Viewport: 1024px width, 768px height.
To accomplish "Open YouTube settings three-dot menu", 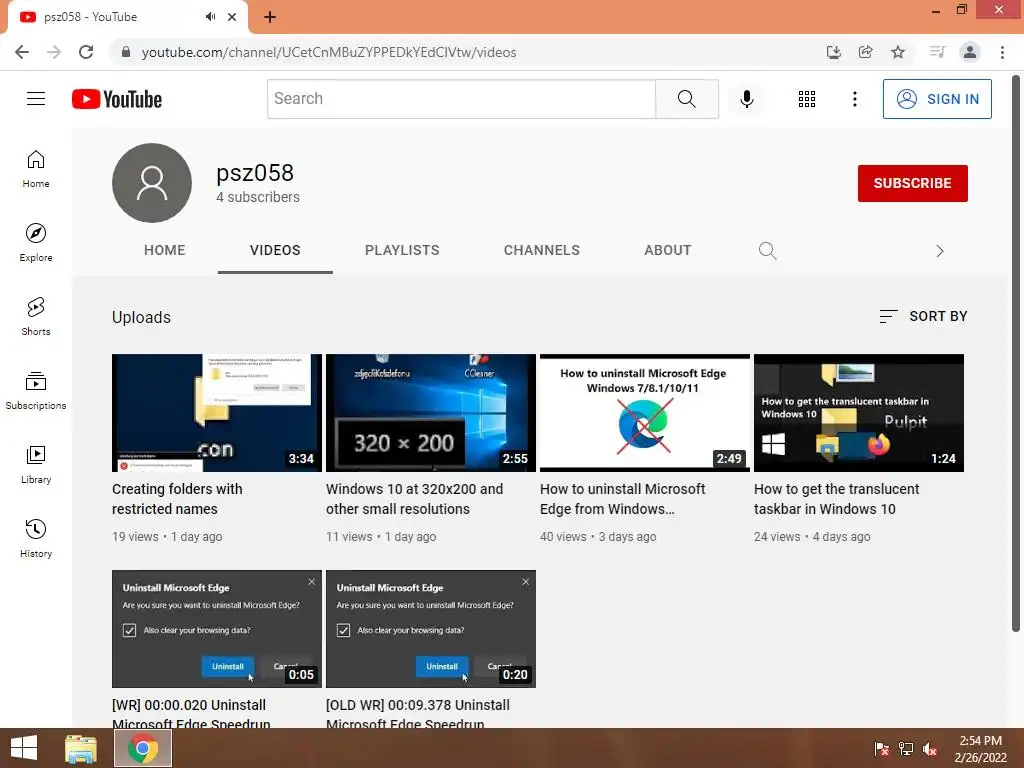I will 854,99.
